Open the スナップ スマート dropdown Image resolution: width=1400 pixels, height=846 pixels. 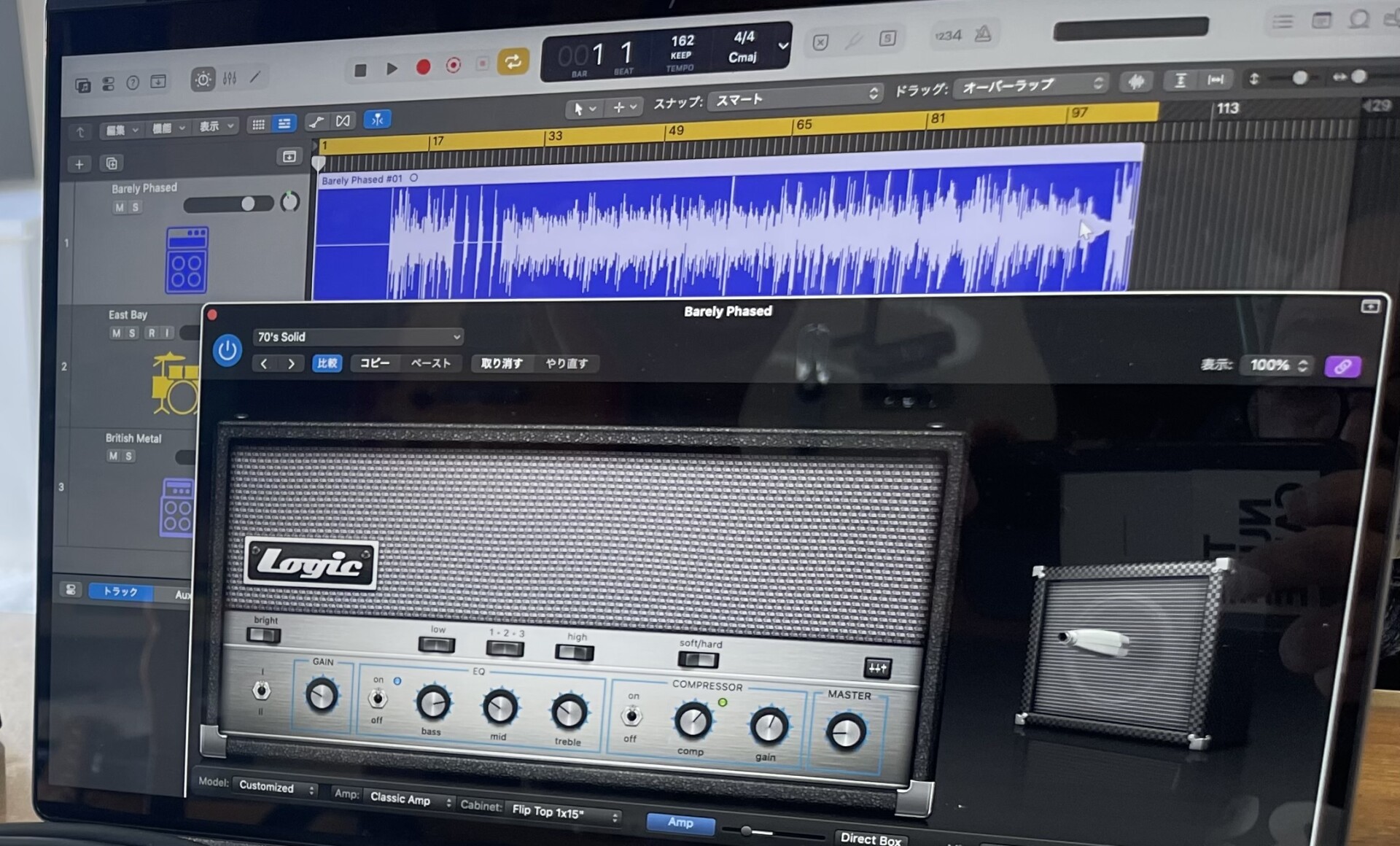click(796, 97)
